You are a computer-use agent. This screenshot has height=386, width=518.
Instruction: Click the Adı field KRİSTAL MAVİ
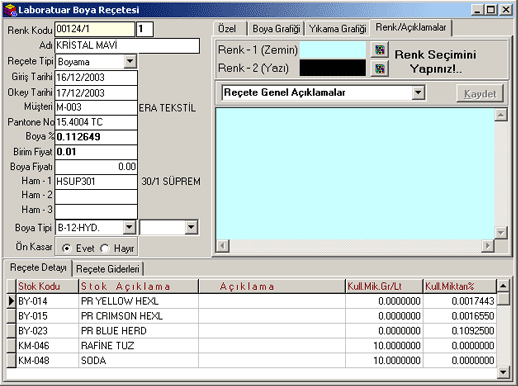pyautogui.click(x=127, y=46)
